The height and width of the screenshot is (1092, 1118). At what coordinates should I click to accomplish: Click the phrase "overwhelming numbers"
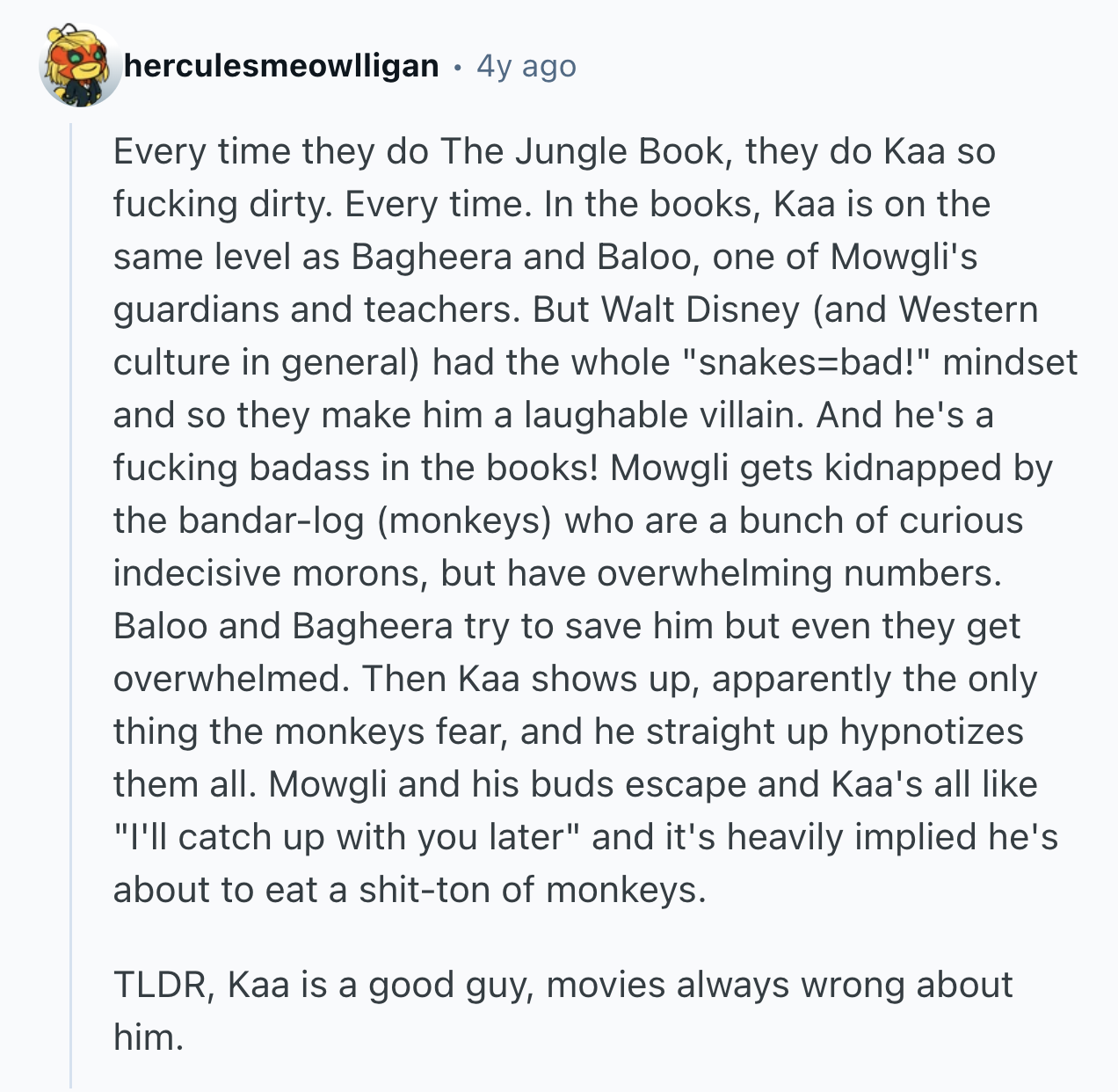[x=799, y=573]
